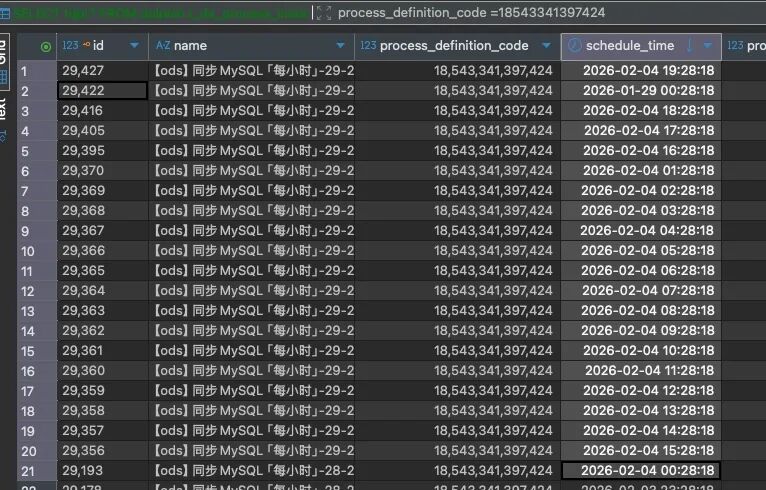The height and width of the screenshot is (490, 766).
Task: Click the AZ type icon on the name column
Action: click(x=163, y=45)
